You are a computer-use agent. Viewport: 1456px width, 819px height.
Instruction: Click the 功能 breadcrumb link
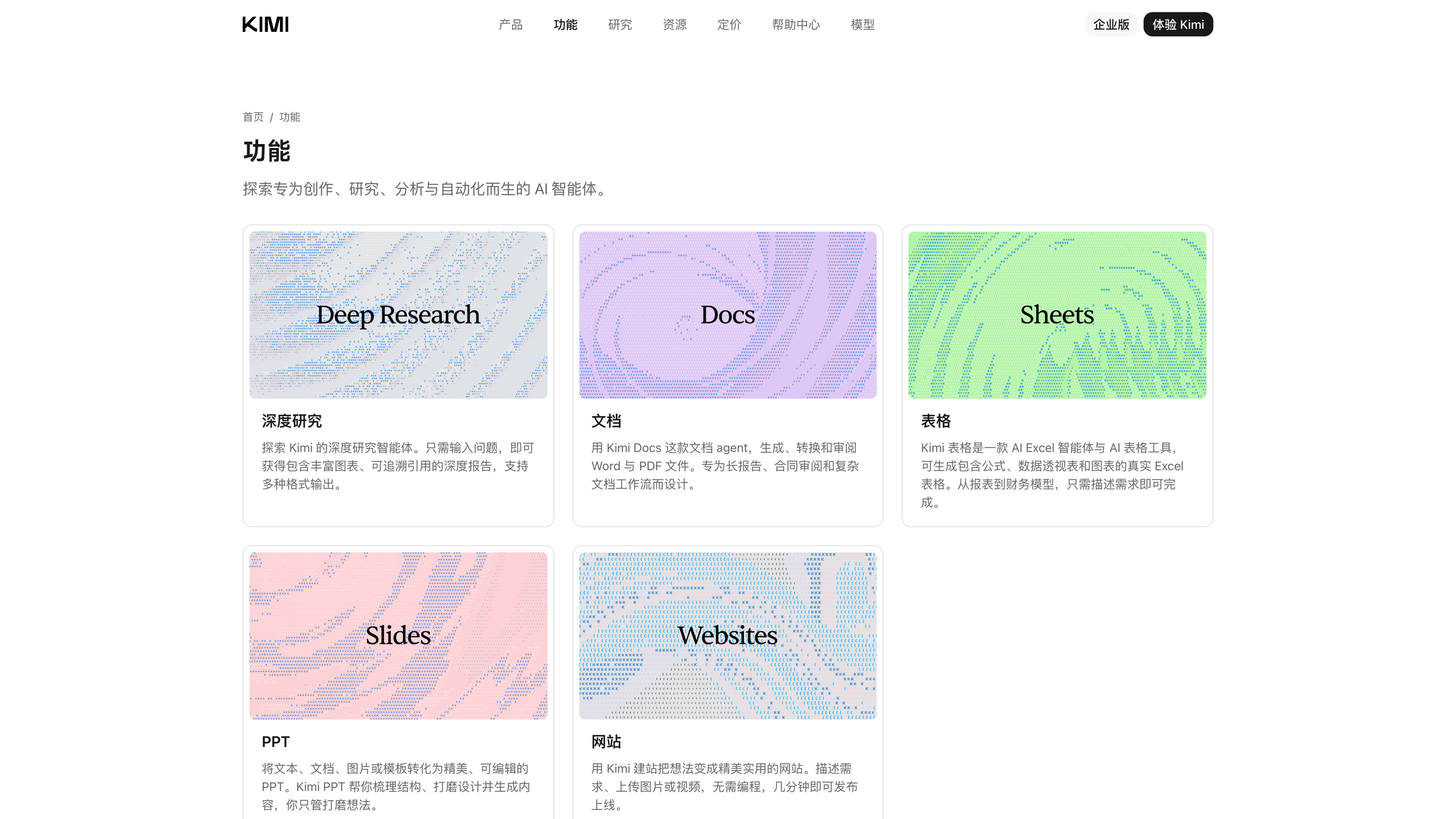(289, 117)
